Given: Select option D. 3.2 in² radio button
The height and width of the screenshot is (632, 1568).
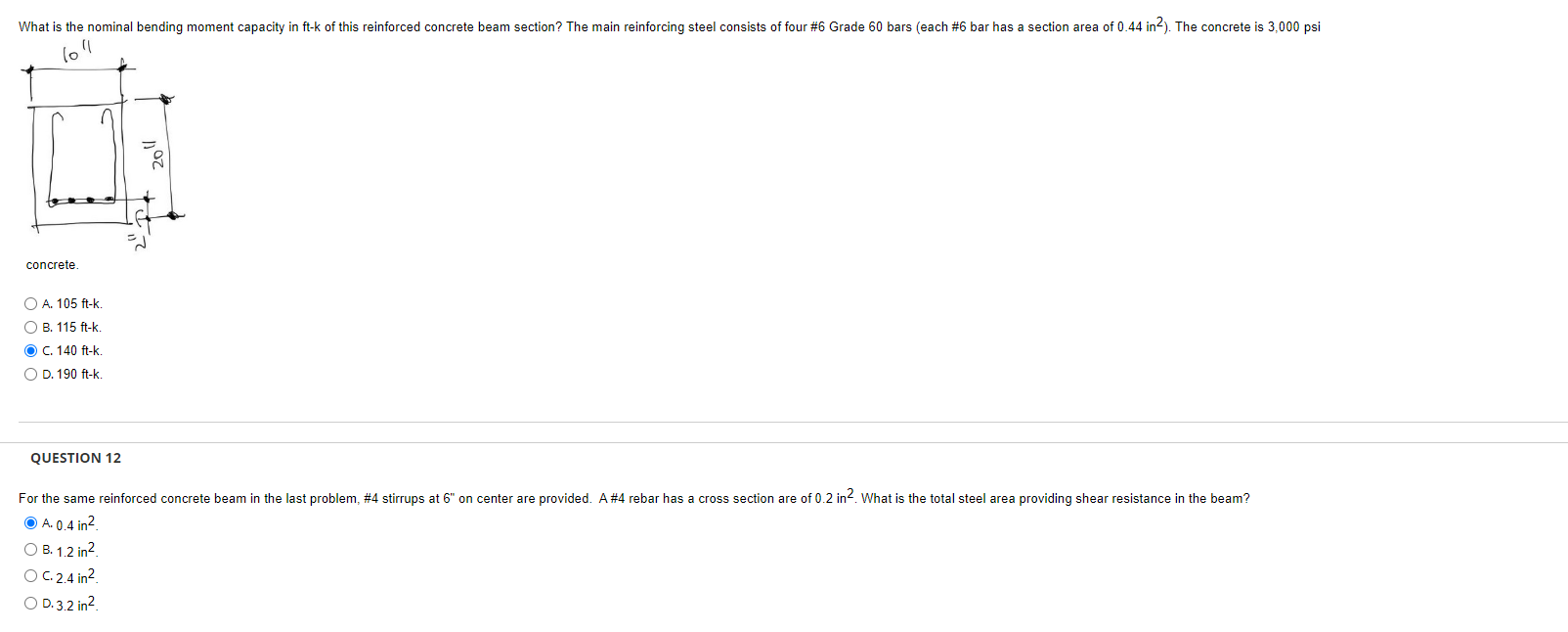Looking at the screenshot, I should pos(30,602).
